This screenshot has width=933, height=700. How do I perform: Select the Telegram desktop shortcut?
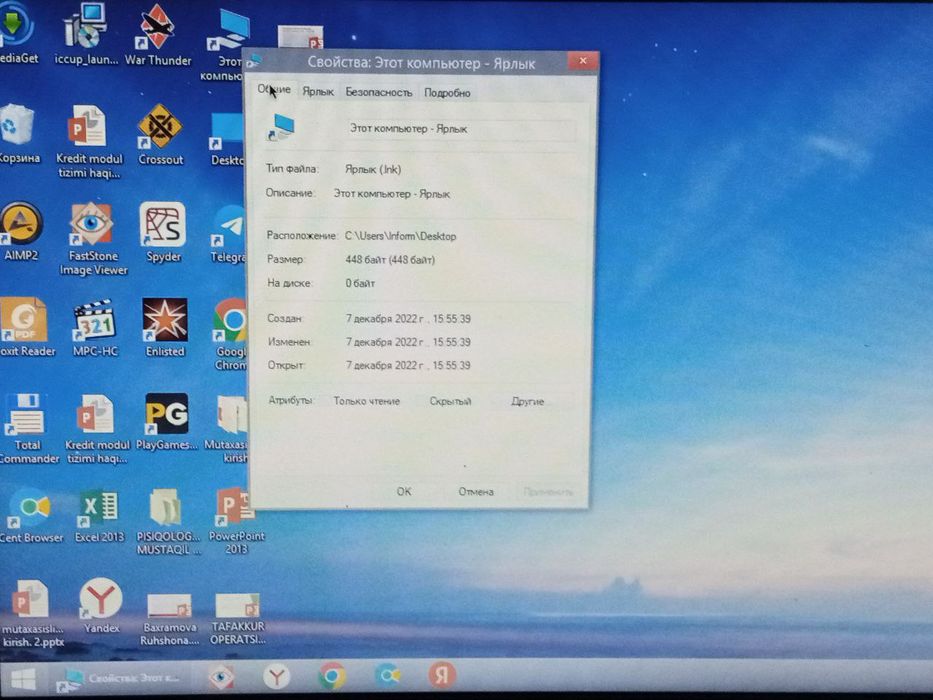click(229, 235)
